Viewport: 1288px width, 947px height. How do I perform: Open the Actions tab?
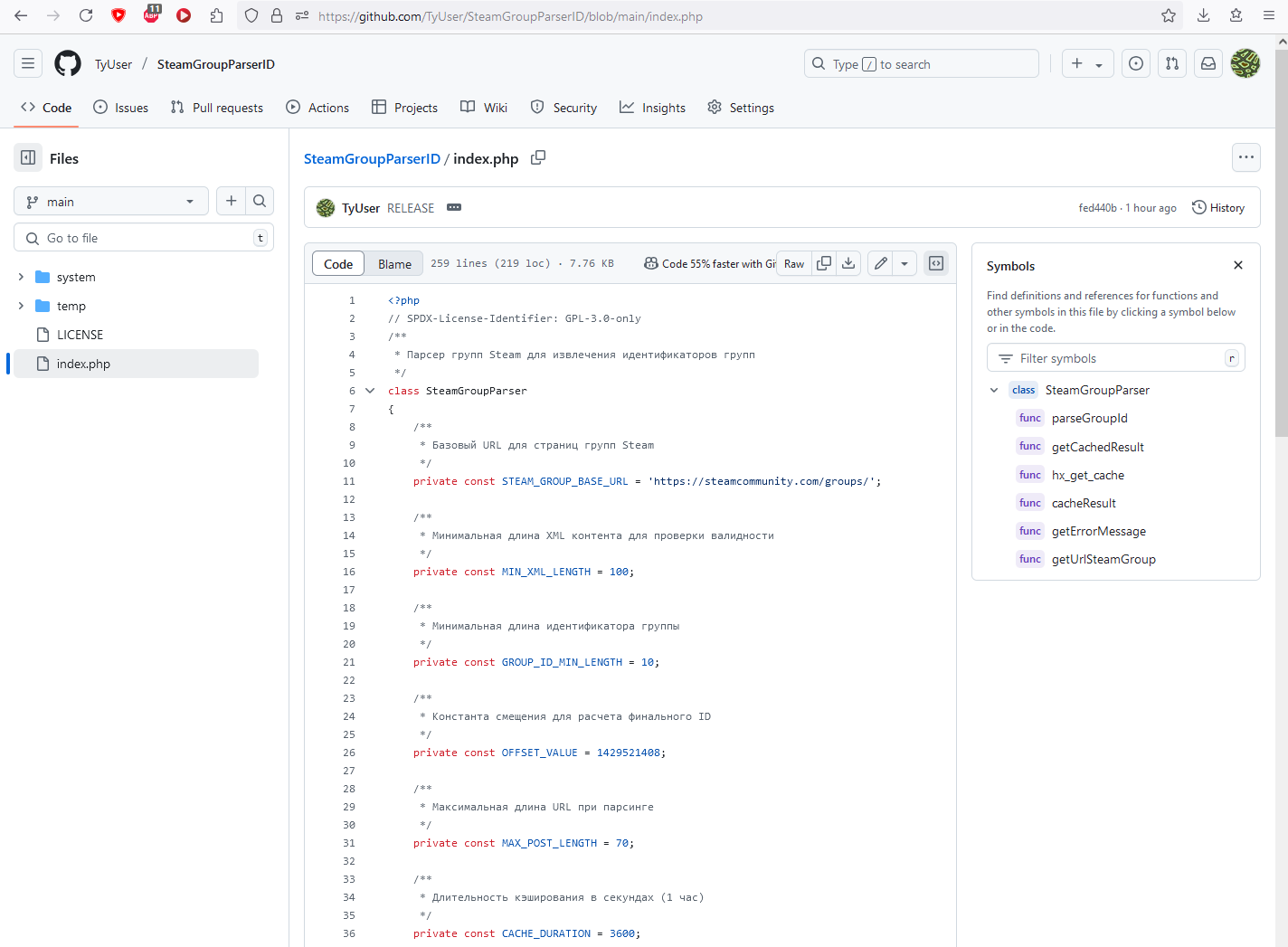tap(317, 108)
